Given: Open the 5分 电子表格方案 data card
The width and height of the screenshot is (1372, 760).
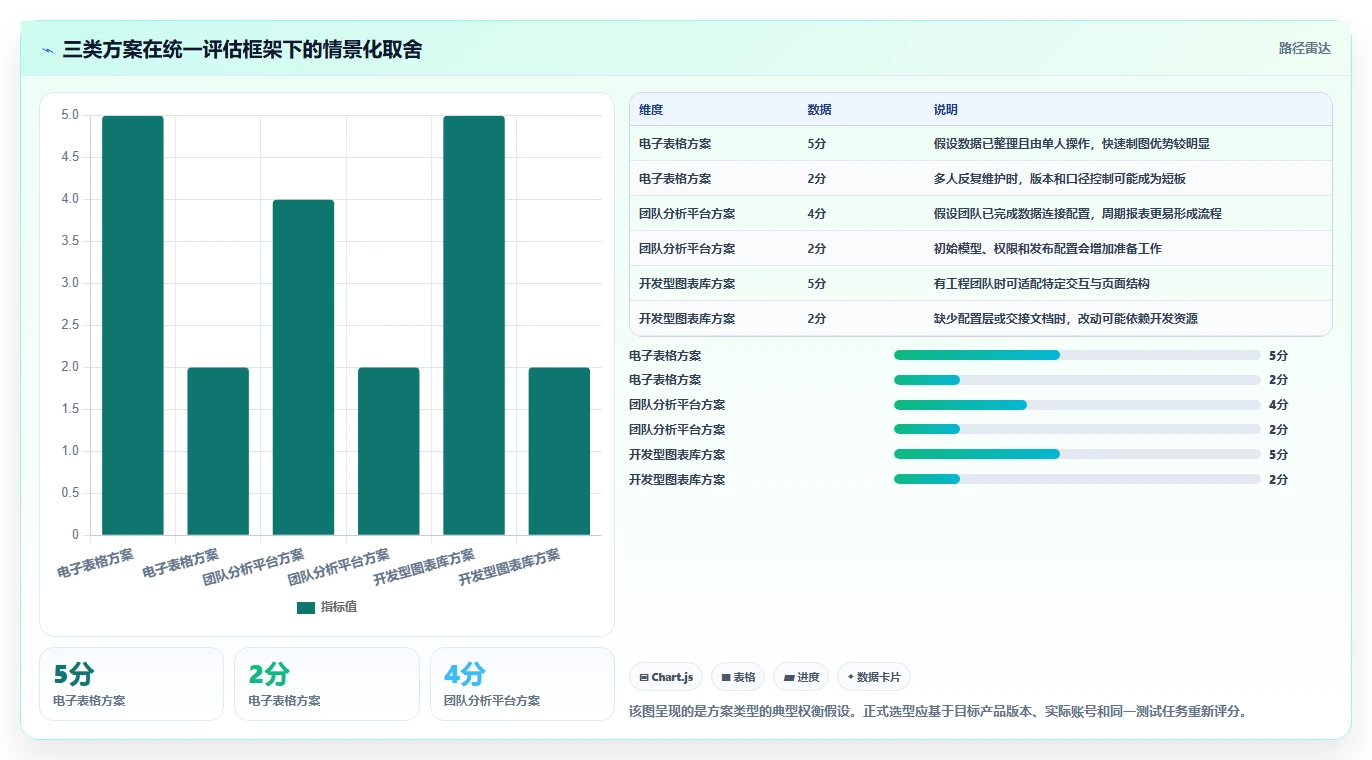Looking at the screenshot, I should [131, 684].
